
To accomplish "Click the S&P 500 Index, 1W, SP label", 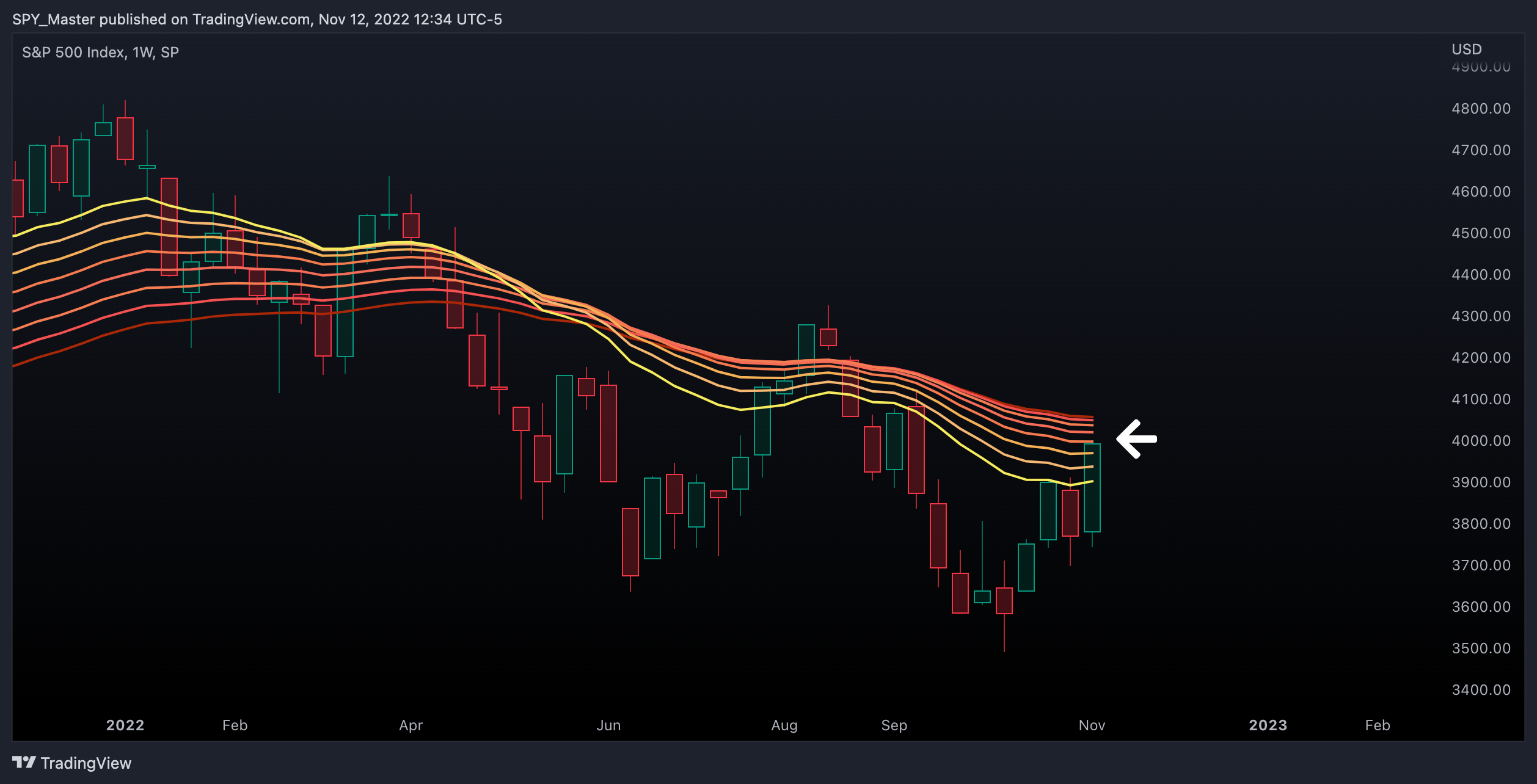I will pyautogui.click(x=101, y=53).
